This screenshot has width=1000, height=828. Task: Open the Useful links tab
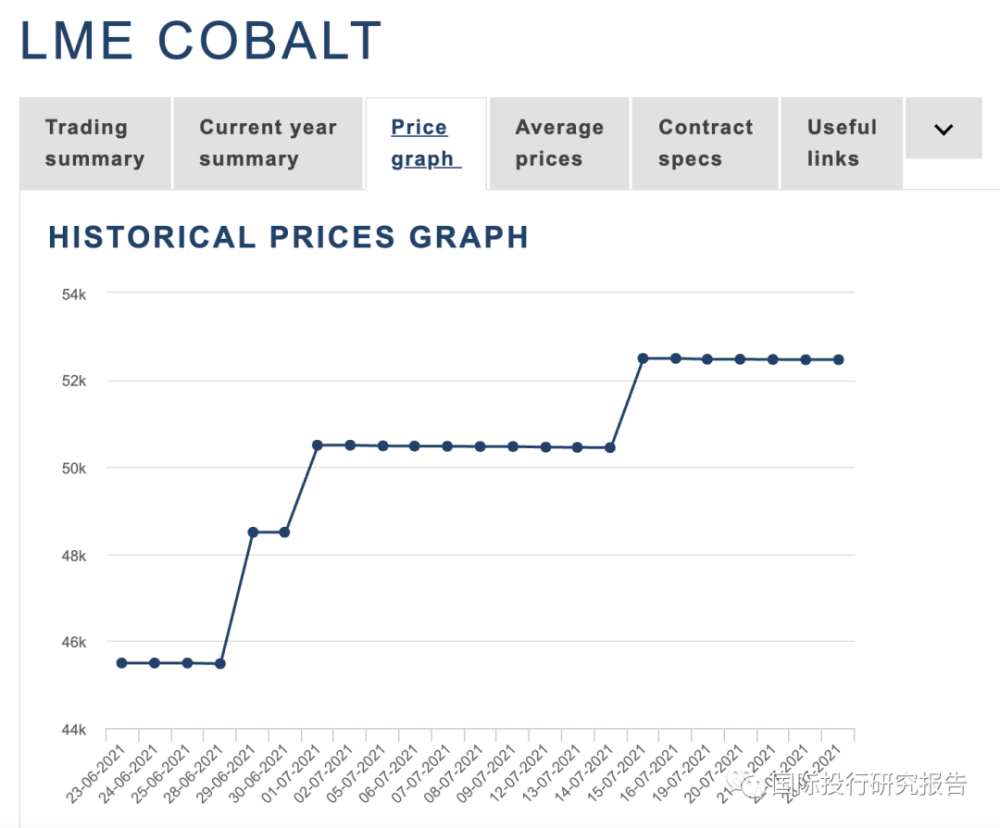841,143
